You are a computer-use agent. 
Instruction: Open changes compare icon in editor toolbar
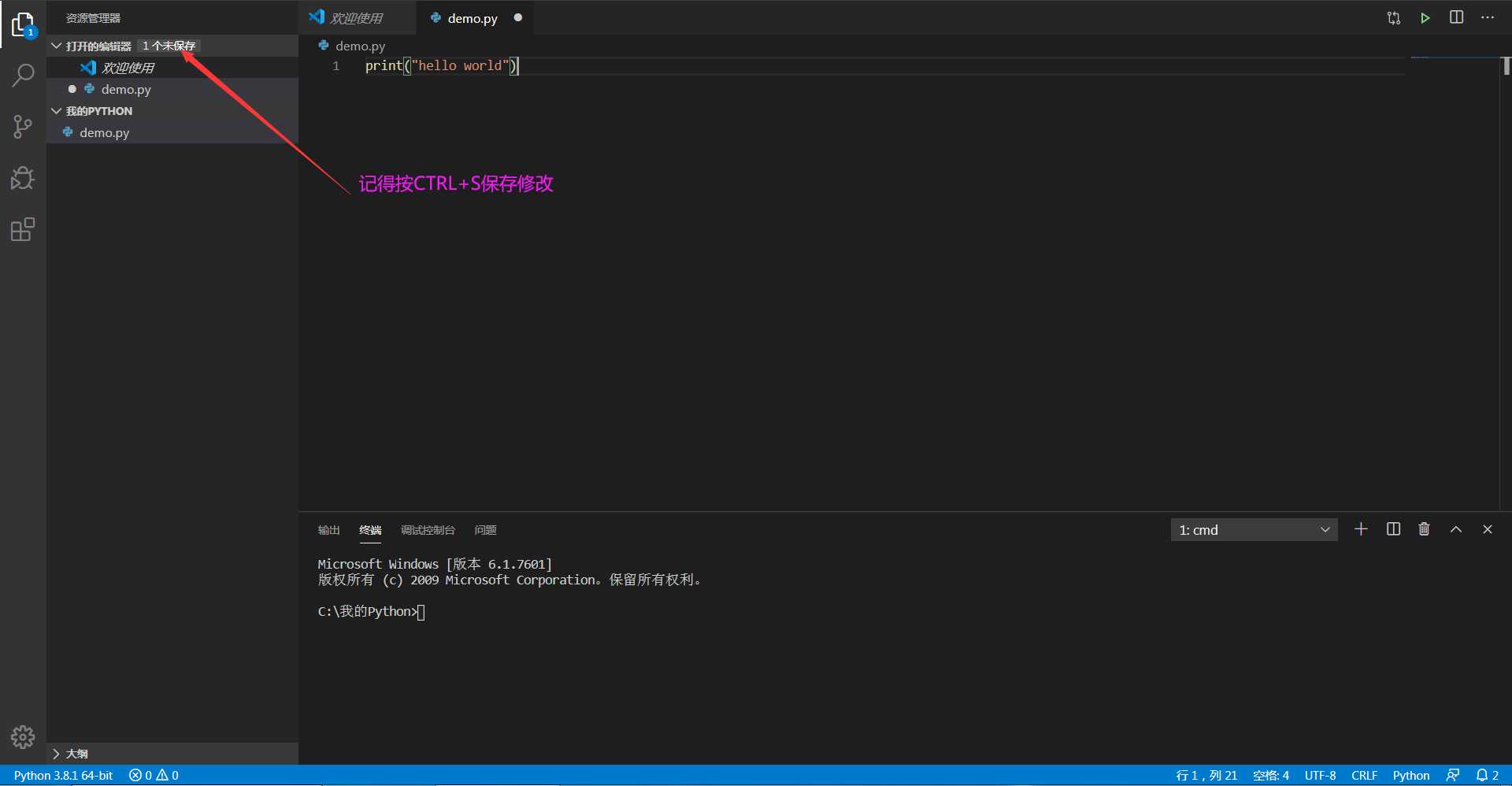(x=1393, y=18)
